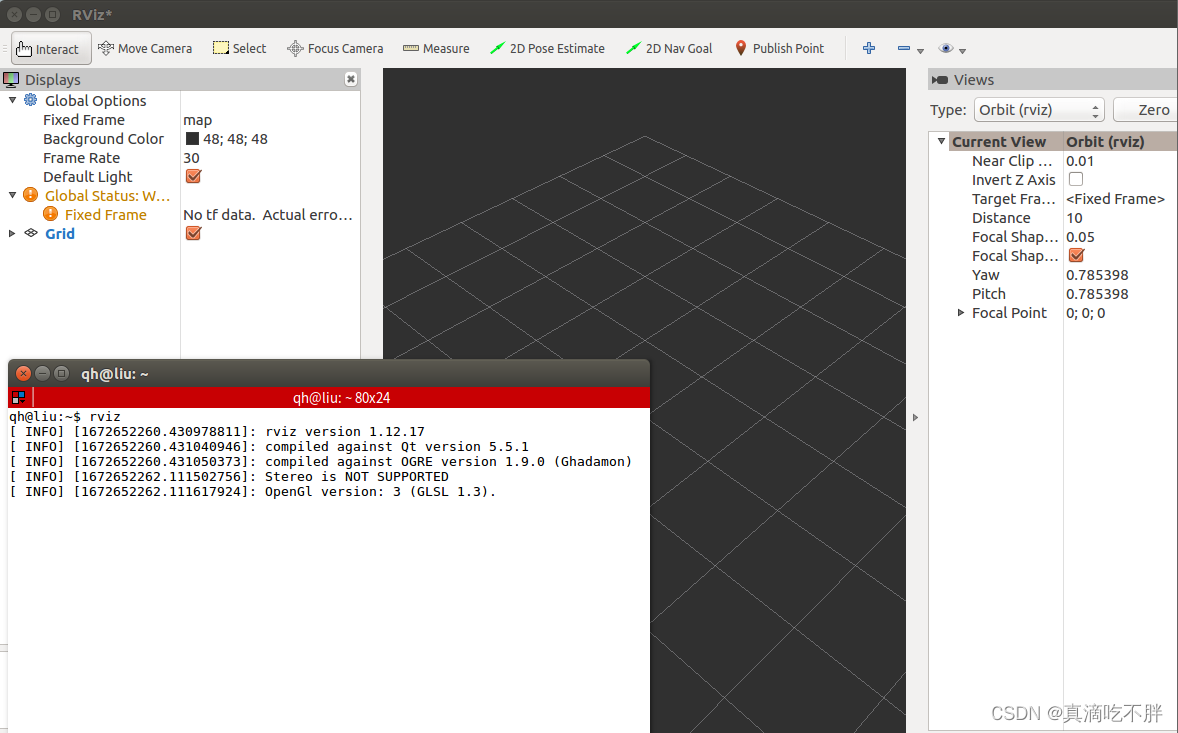Select the orange Fixed Frame status row
Screen dimensions: 1178x733
tap(105, 214)
